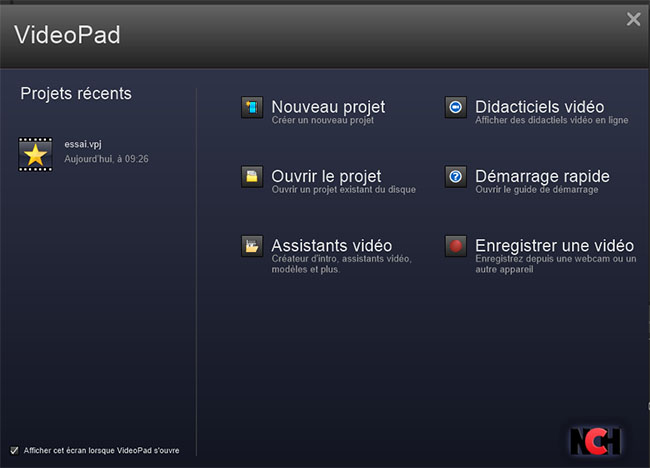
Task: Click the red Enregistrer une vidéo record icon
Action: click(x=456, y=246)
